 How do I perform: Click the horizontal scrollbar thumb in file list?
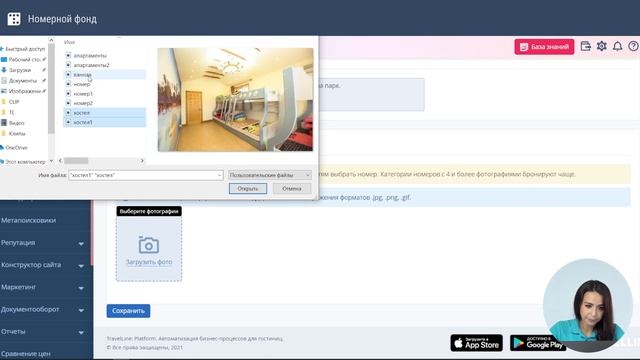point(76,161)
